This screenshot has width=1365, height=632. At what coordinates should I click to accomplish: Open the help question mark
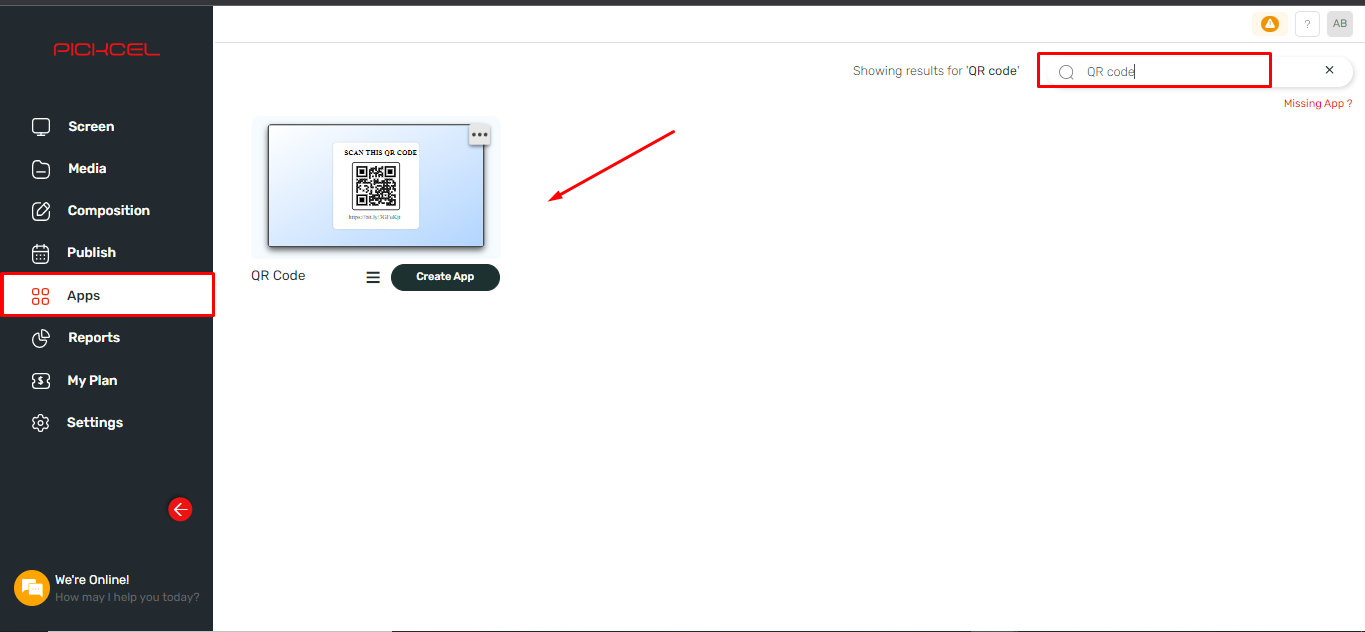point(1307,24)
